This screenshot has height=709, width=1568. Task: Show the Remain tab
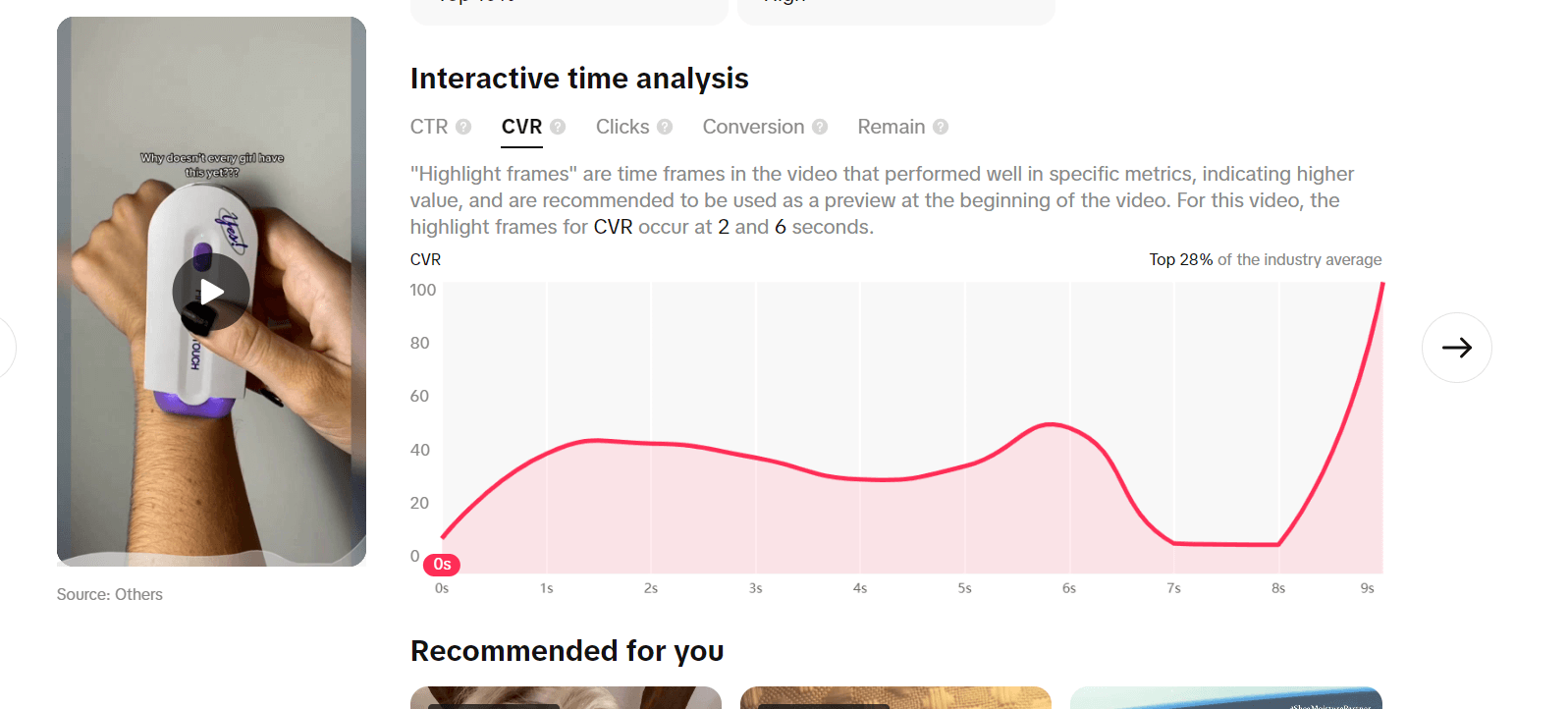click(892, 127)
